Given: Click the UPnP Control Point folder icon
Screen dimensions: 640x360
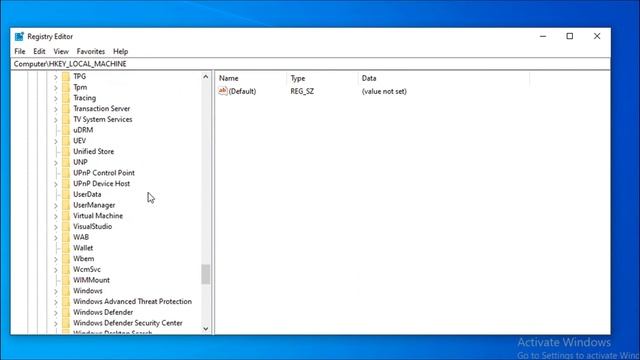Looking at the screenshot, I should [x=66, y=173].
